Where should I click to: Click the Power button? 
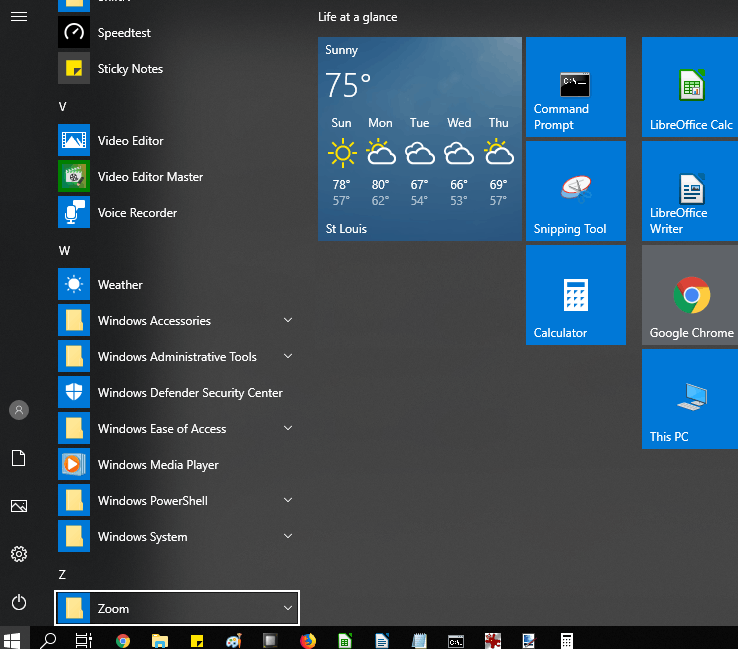click(x=19, y=602)
